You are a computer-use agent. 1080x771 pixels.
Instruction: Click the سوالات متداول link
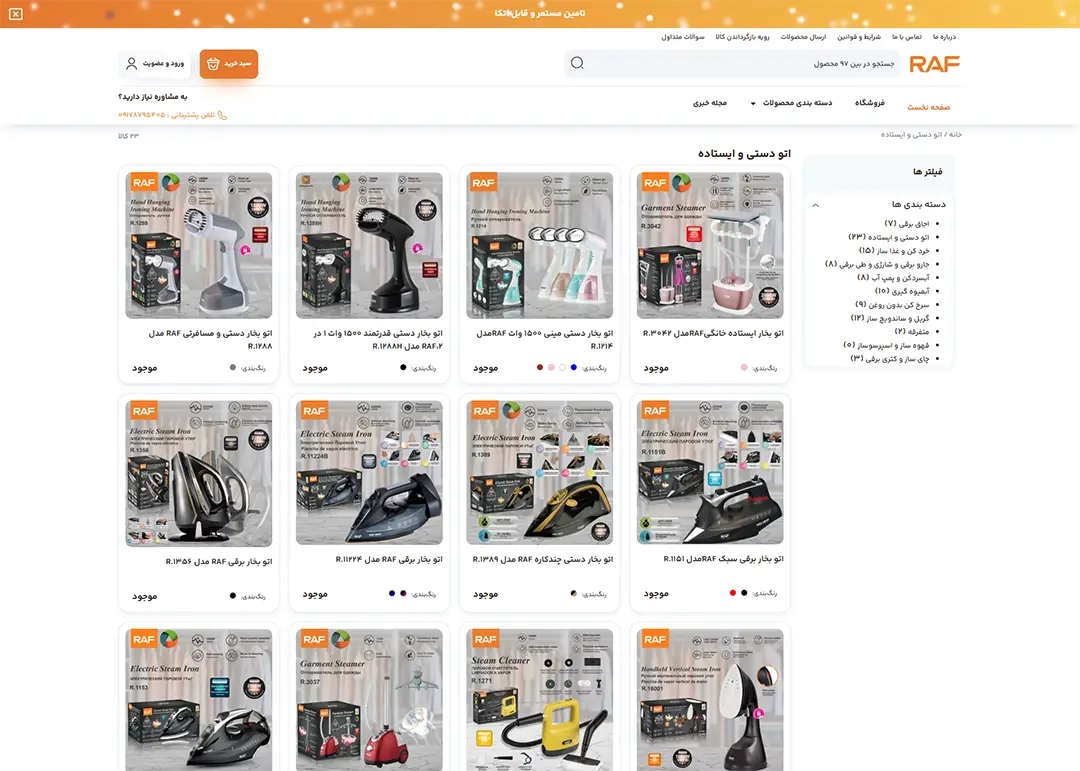[x=683, y=37]
